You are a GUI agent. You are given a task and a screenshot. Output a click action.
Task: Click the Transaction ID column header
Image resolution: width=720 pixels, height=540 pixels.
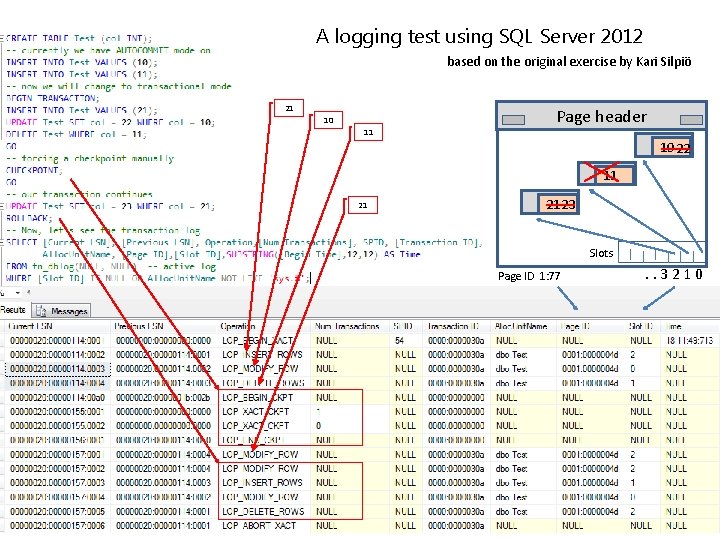tap(456, 326)
